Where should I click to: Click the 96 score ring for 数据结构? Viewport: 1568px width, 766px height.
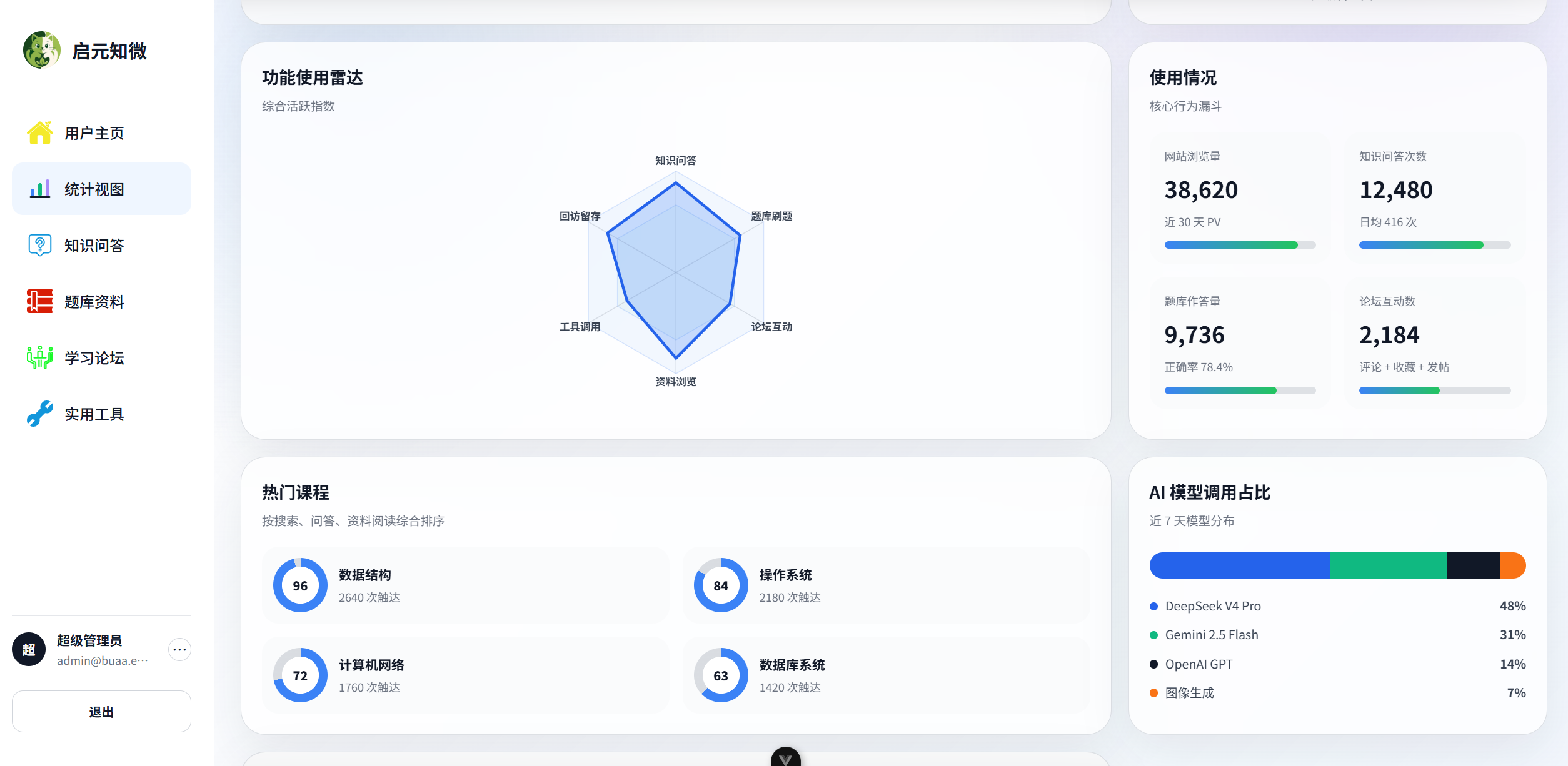pos(300,585)
